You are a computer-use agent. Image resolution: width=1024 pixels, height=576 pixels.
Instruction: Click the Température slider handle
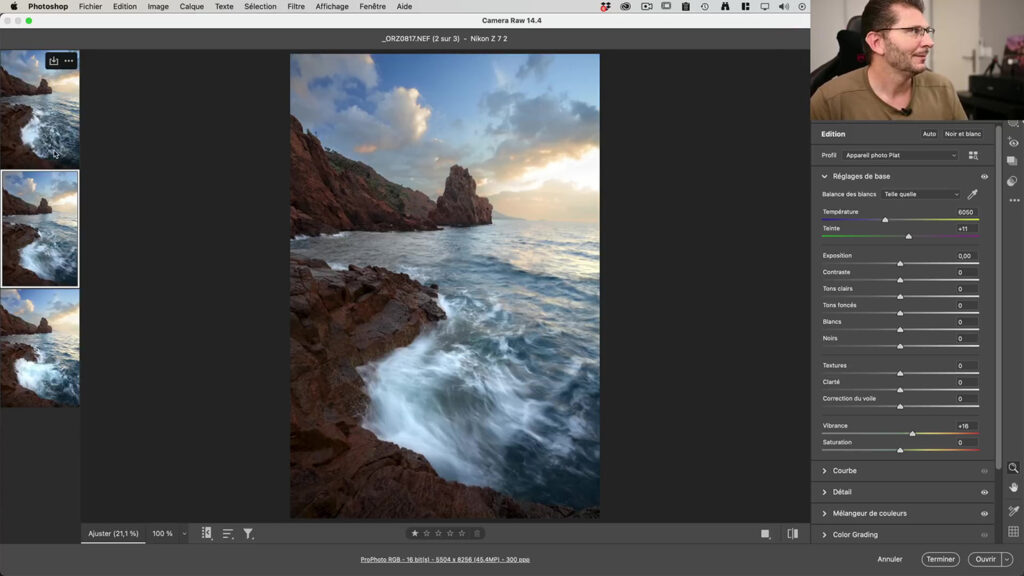pos(885,220)
